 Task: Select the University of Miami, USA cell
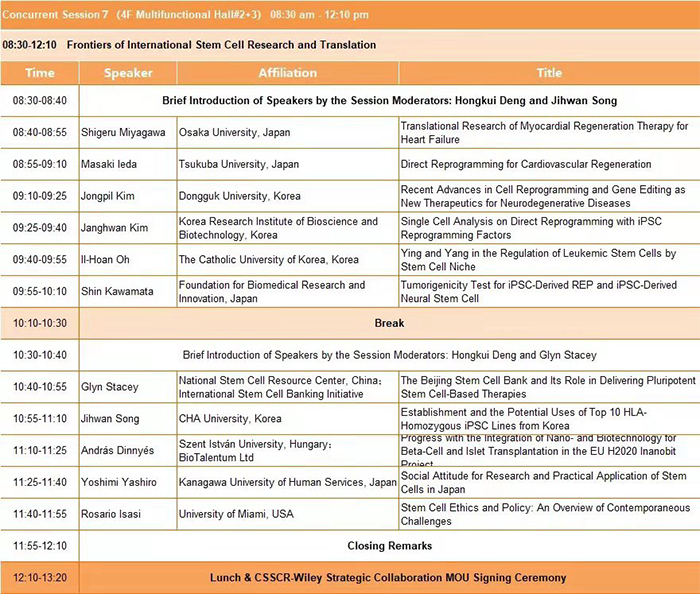238,514
